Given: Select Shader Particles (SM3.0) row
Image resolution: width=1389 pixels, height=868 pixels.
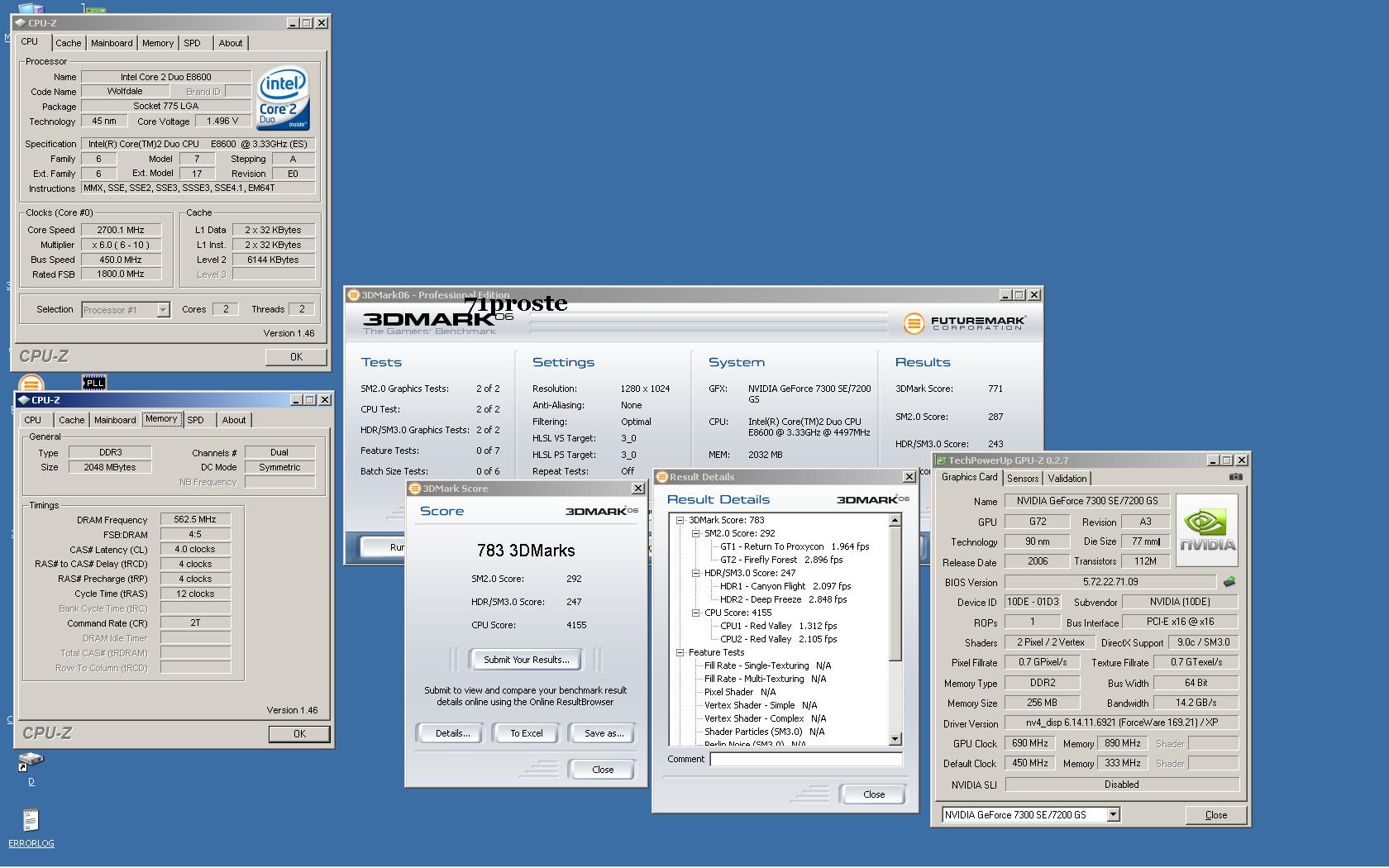Looking at the screenshot, I should (x=765, y=732).
